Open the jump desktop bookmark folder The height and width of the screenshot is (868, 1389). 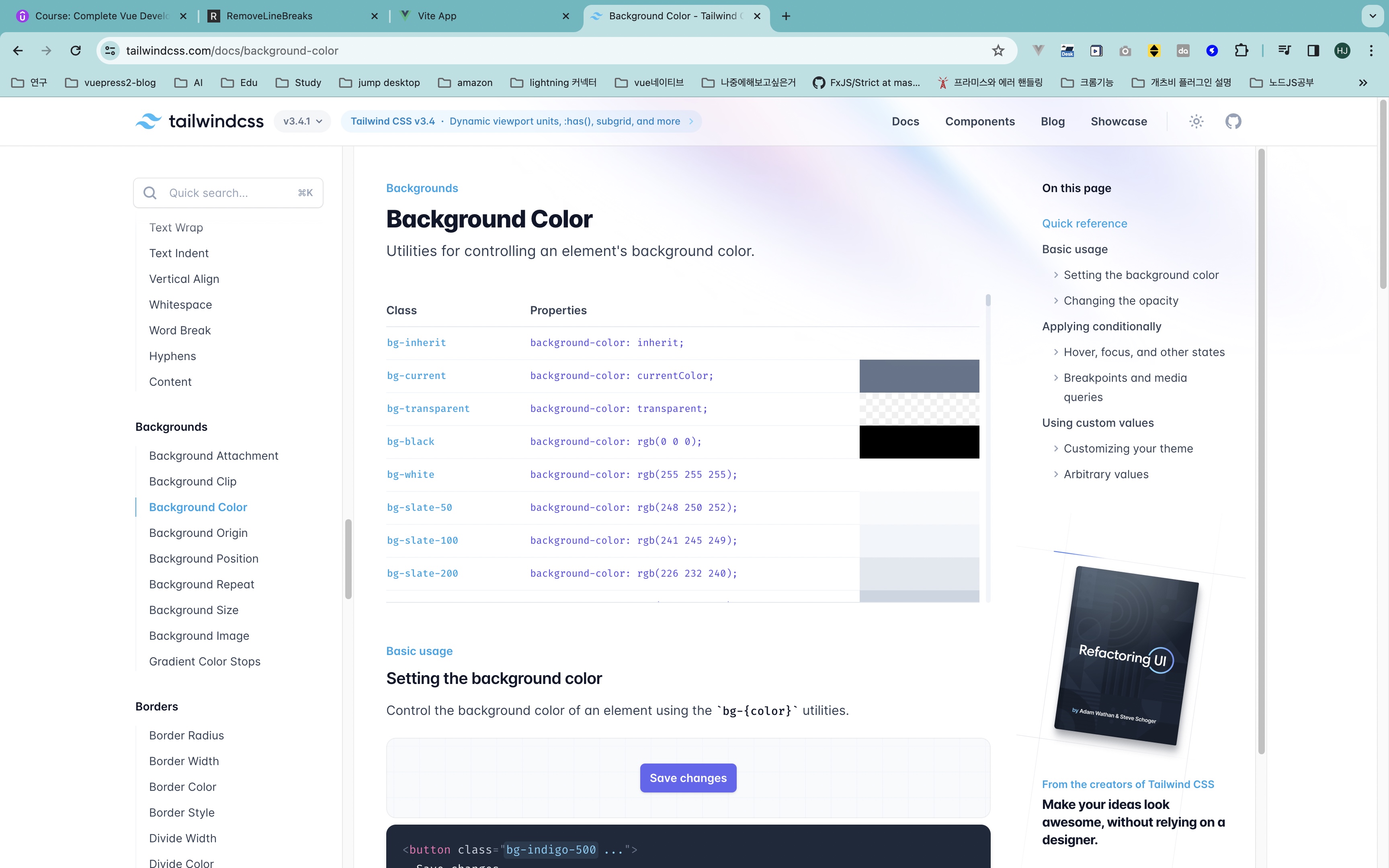pos(380,83)
